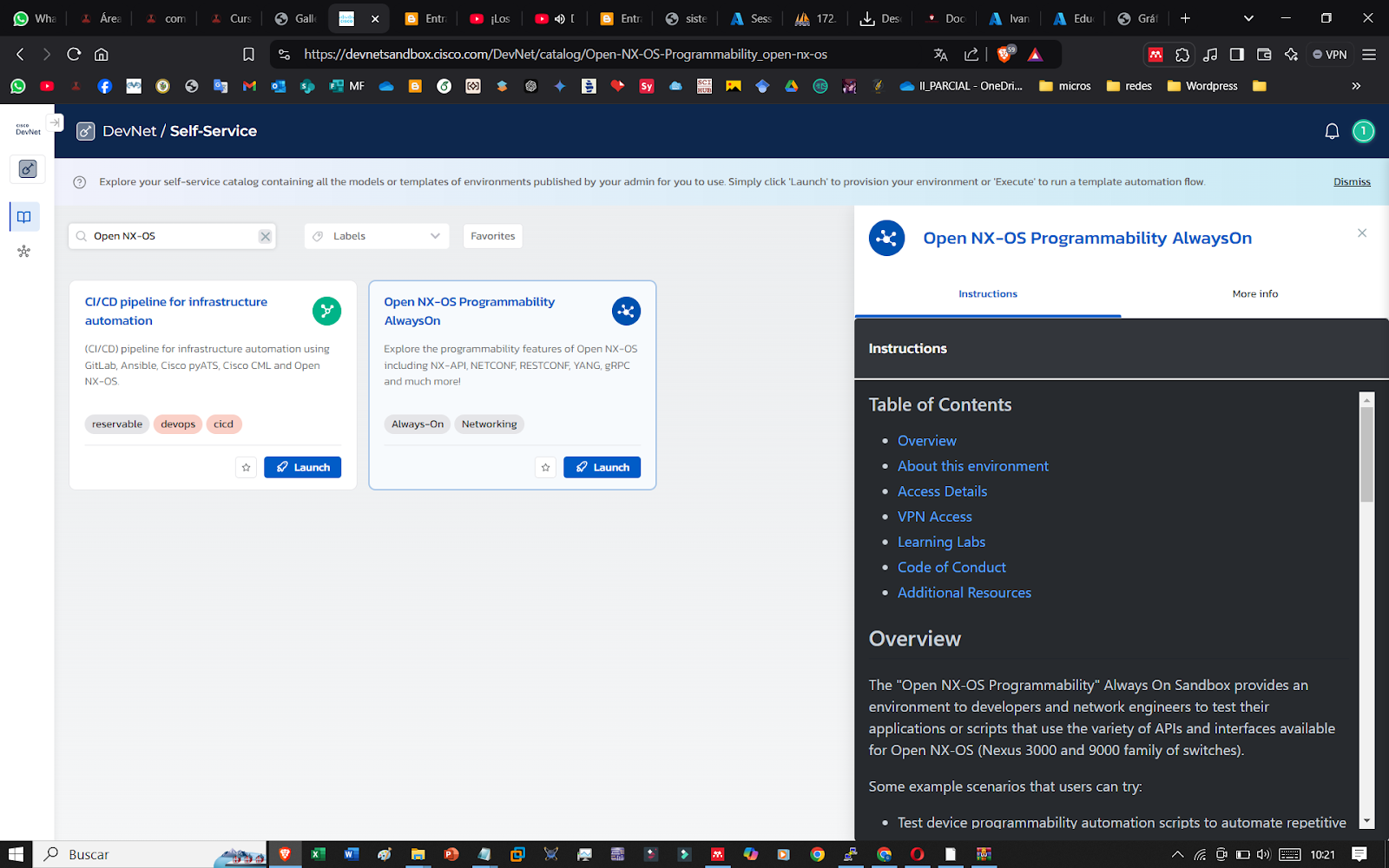
Task: Open Brave Shields icon
Action: [1004, 54]
